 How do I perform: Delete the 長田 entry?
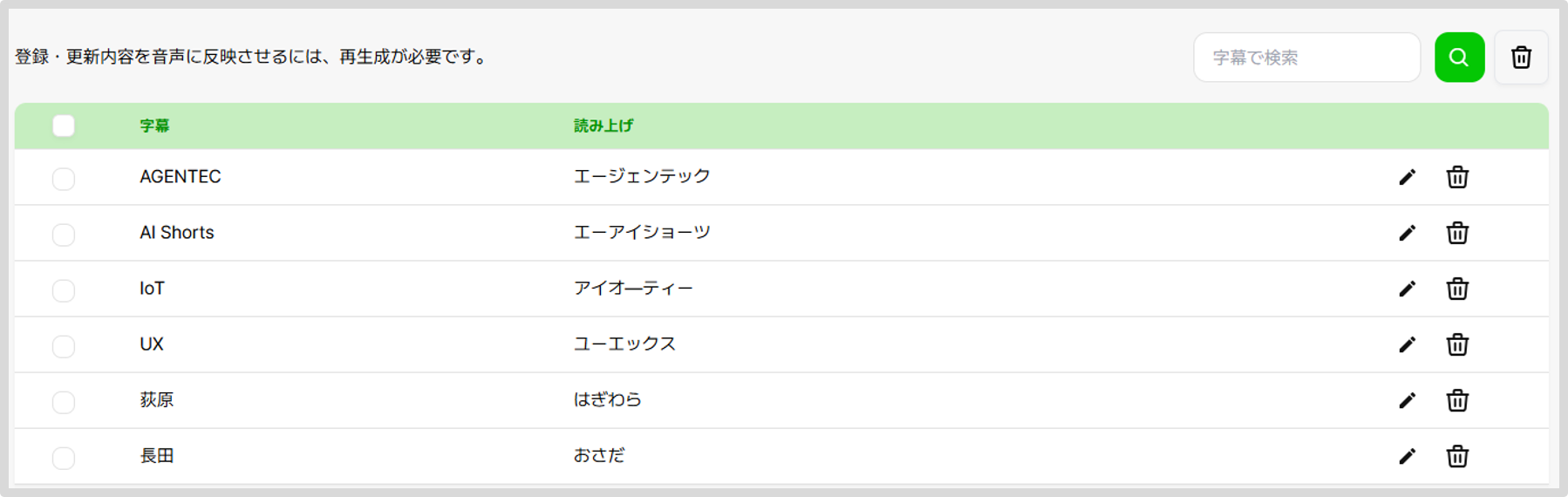pos(1457,456)
